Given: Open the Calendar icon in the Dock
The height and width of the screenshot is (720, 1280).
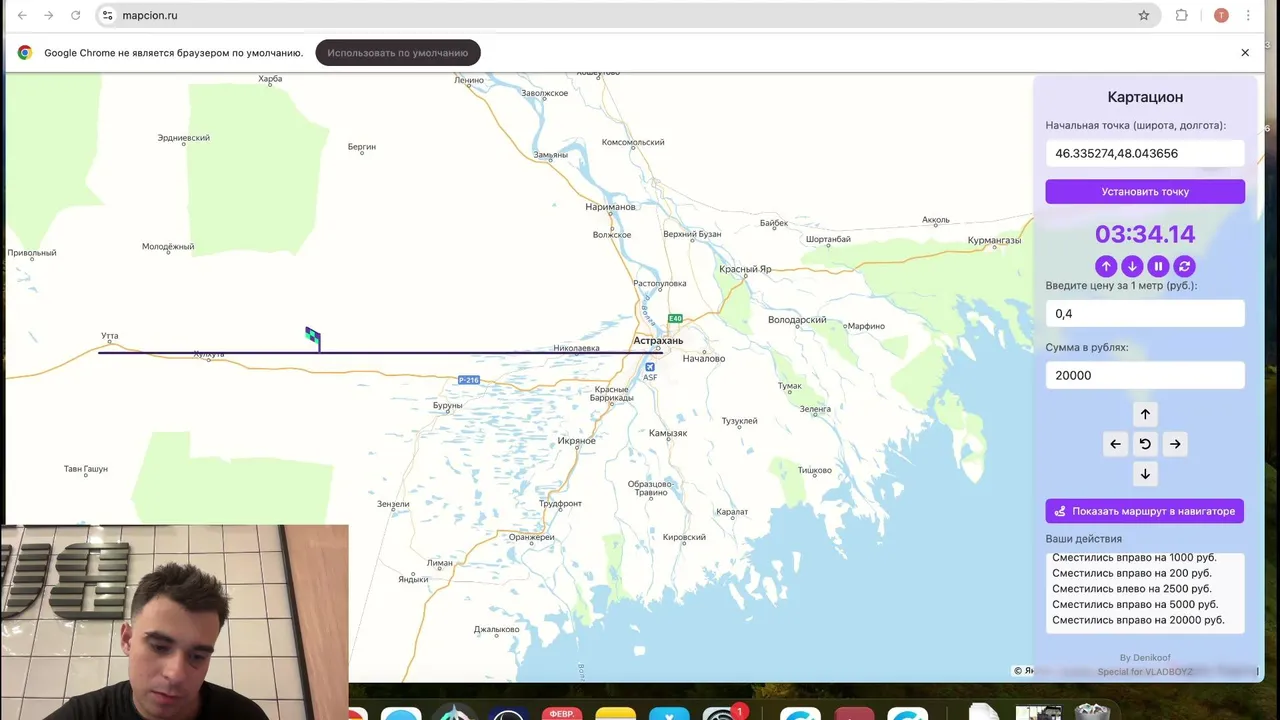Looking at the screenshot, I should click(x=562, y=714).
